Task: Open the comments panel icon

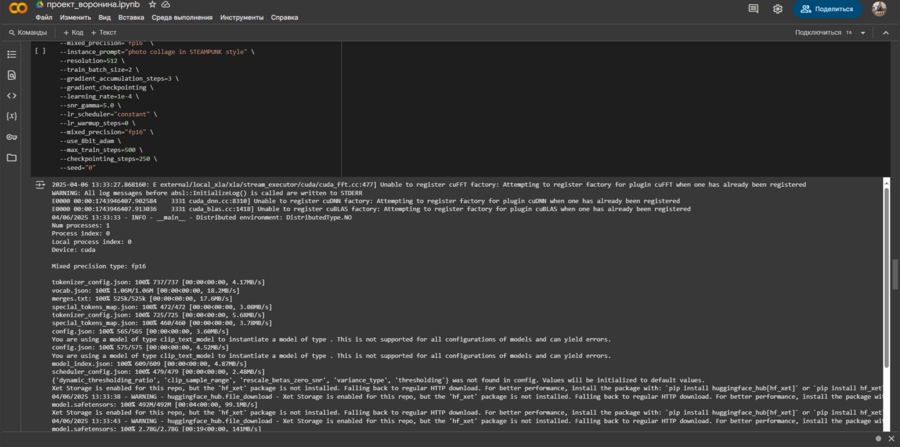Action: pyautogui.click(x=752, y=9)
